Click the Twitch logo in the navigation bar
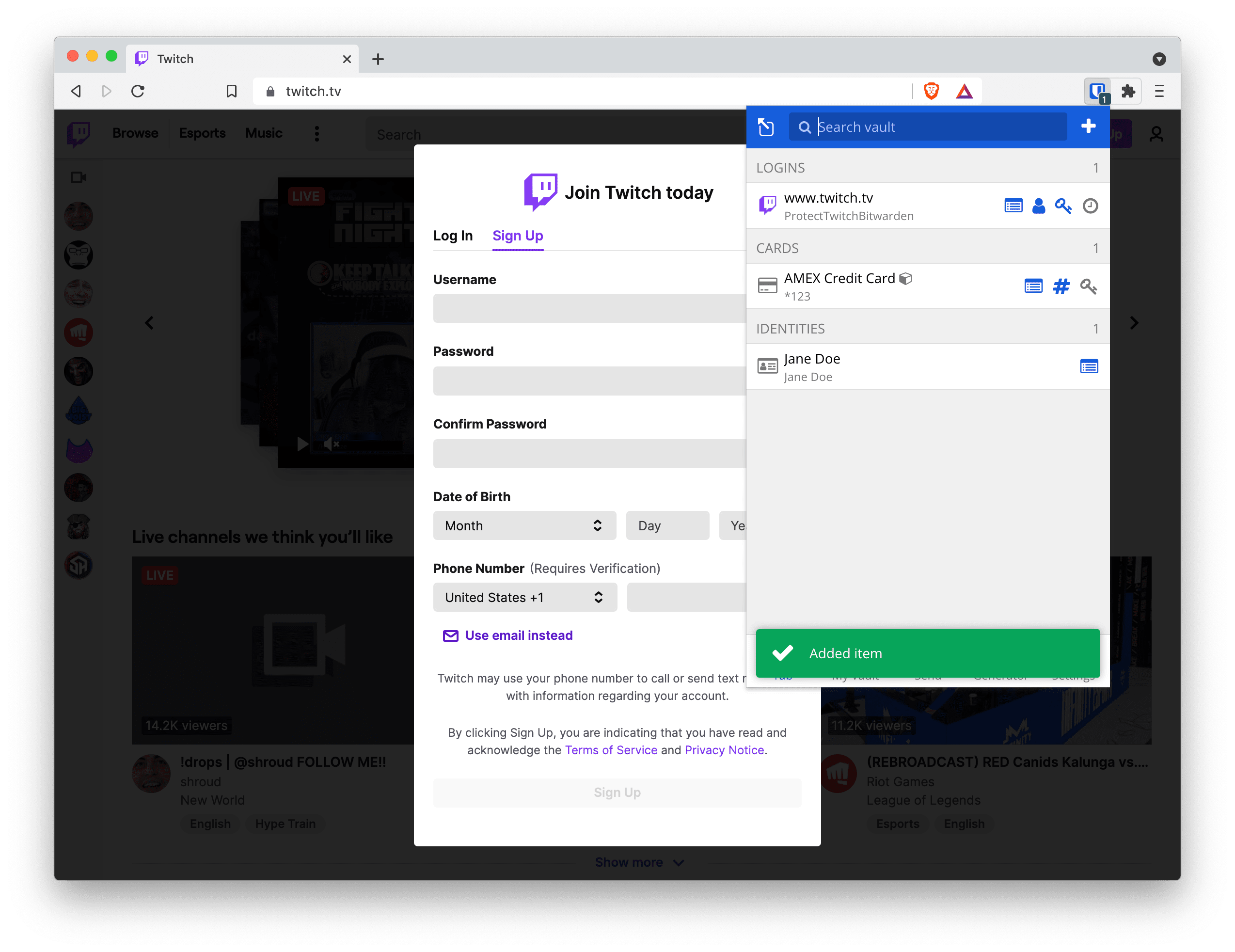Viewport: 1235px width, 952px height. pyautogui.click(x=78, y=134)
